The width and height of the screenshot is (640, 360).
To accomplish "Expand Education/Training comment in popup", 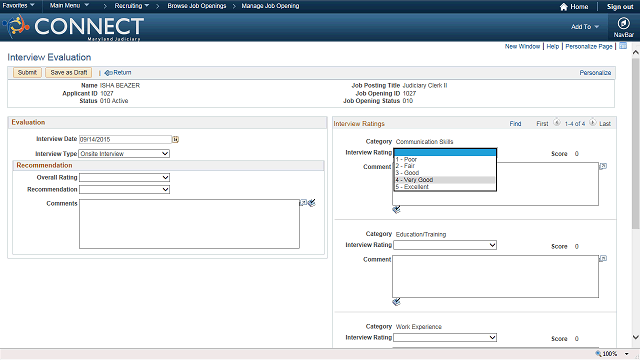I will [603, 258].
